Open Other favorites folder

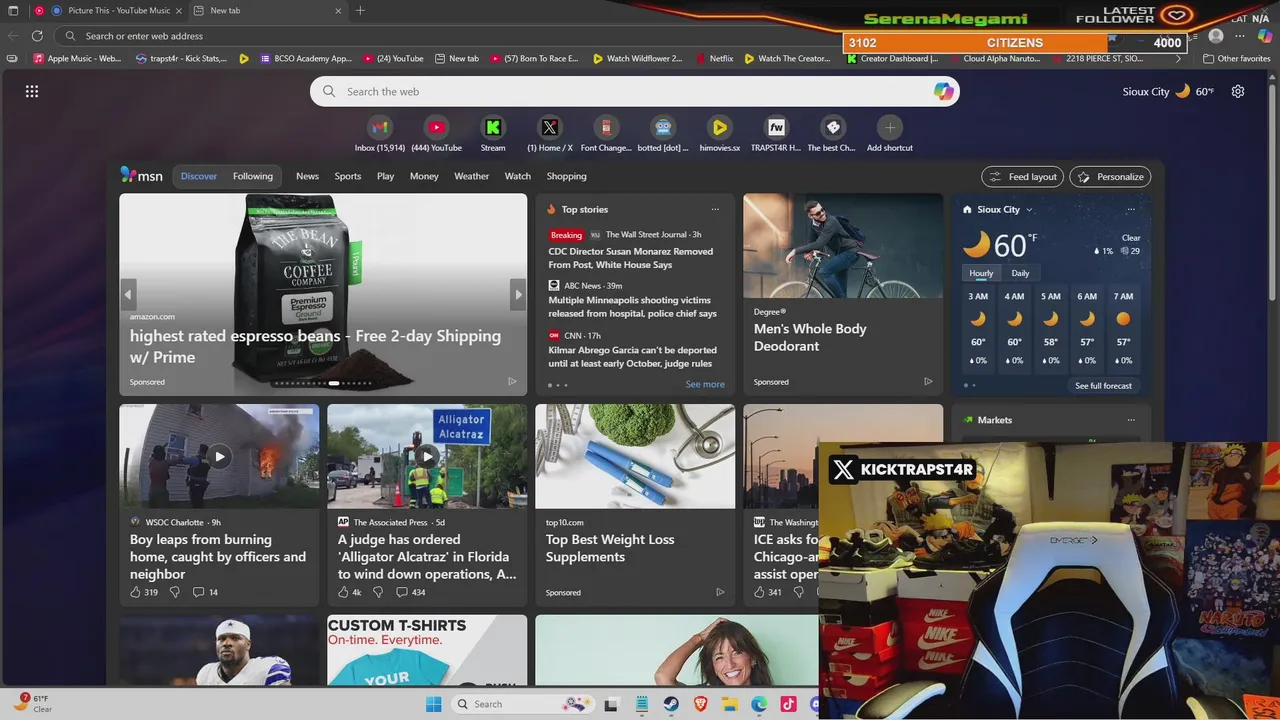click(x=1237, y=59)
